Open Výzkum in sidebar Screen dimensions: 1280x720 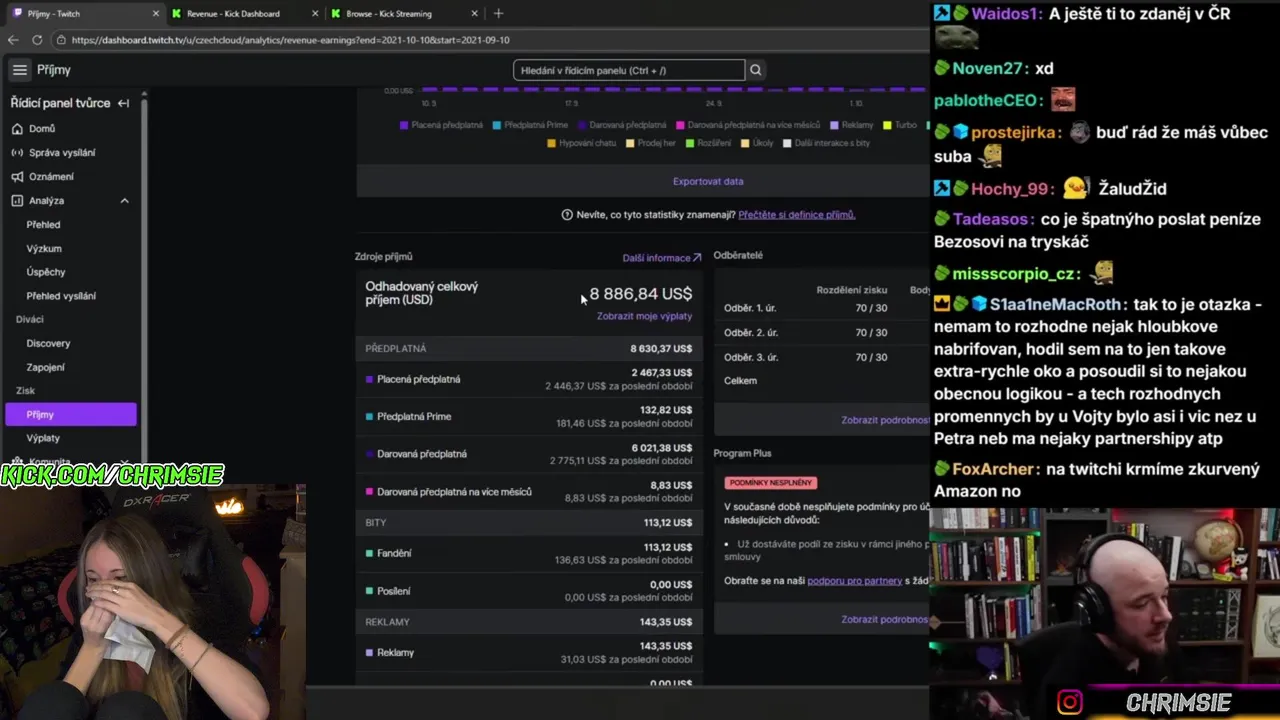tap(44, 249)
